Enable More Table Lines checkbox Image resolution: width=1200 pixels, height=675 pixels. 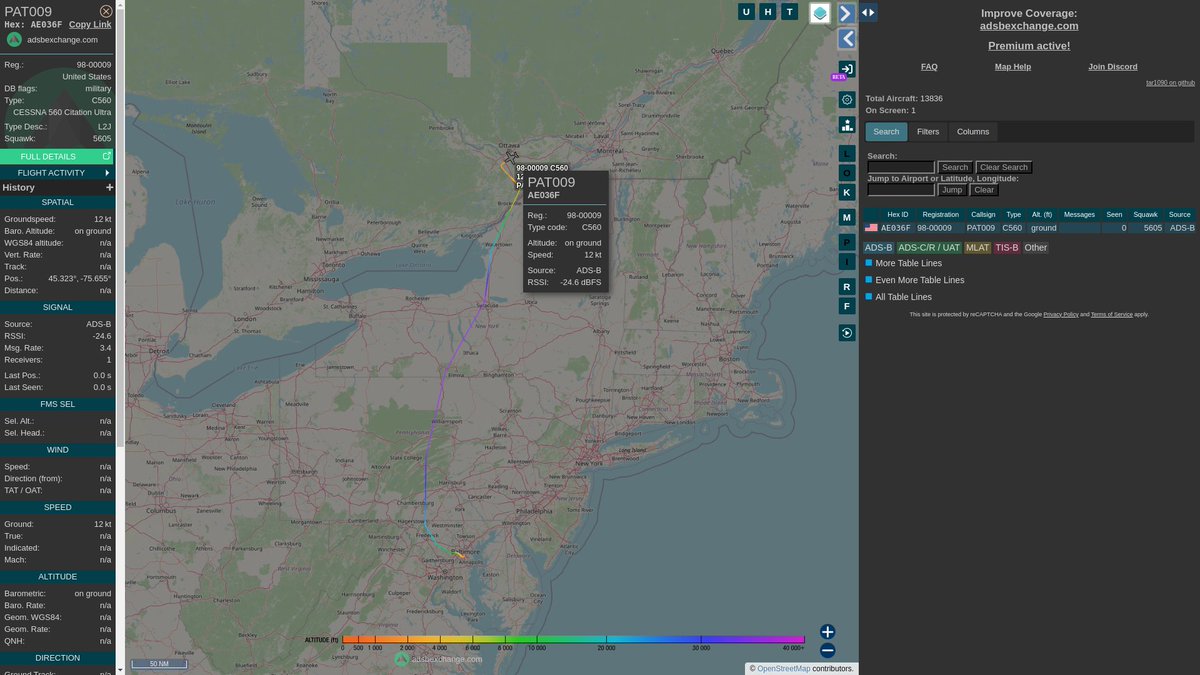(x=869, y=264)
